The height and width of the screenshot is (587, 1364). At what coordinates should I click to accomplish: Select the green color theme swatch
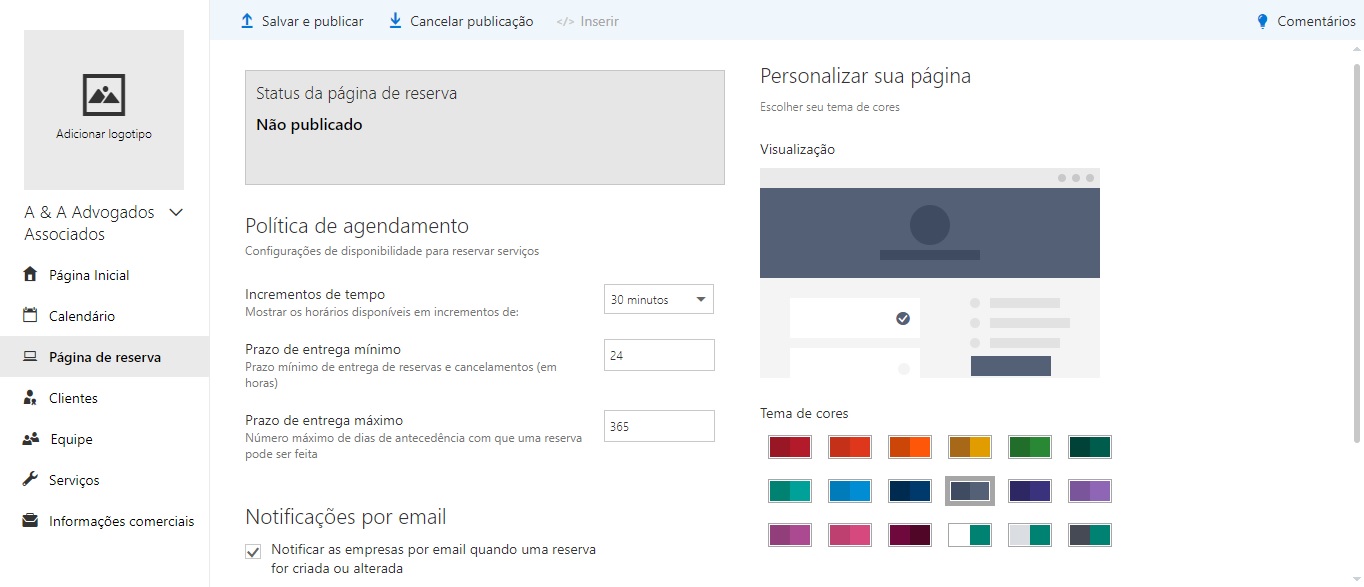pyautogui.click(x=1029, y=446)
